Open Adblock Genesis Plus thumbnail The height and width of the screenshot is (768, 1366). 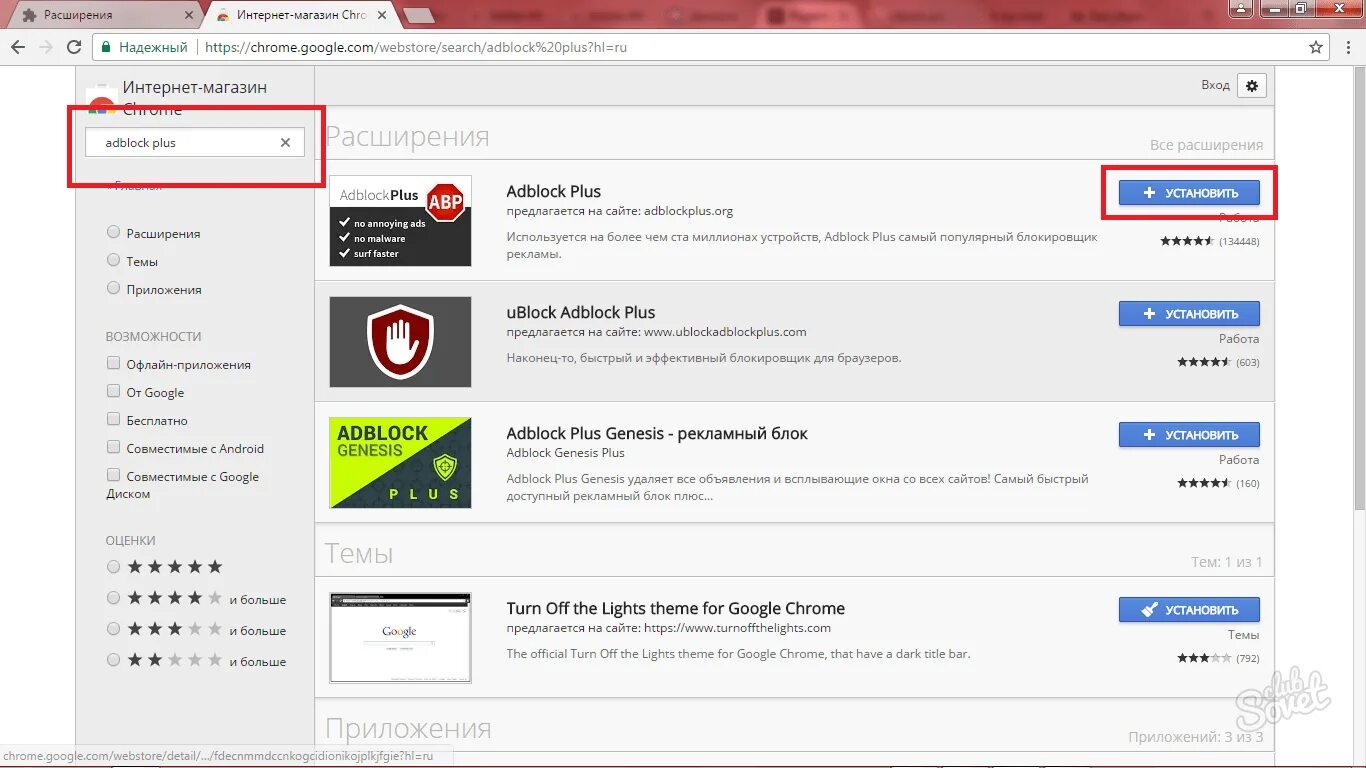pyautogui.click(x=400, y=463)
